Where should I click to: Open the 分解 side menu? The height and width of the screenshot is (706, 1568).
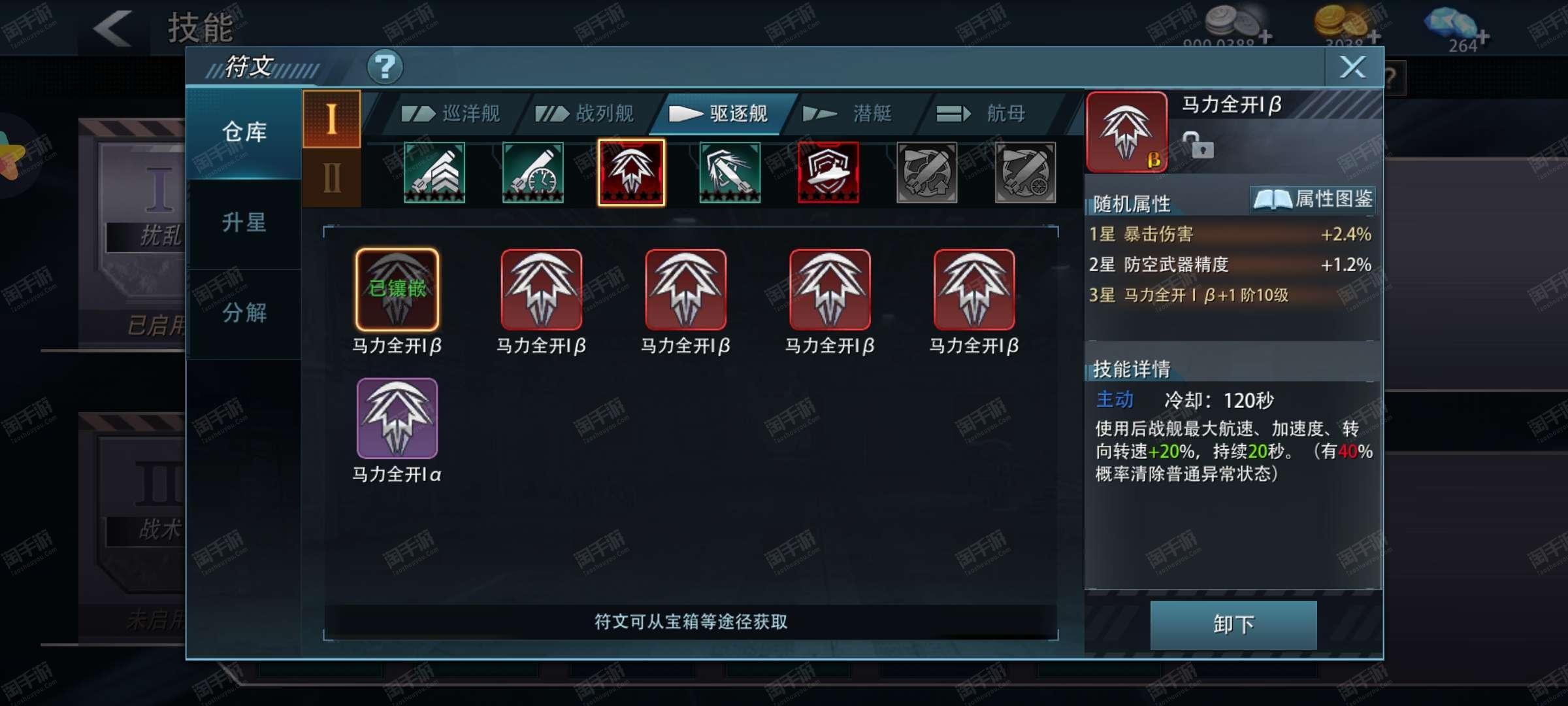click(244, 313)
